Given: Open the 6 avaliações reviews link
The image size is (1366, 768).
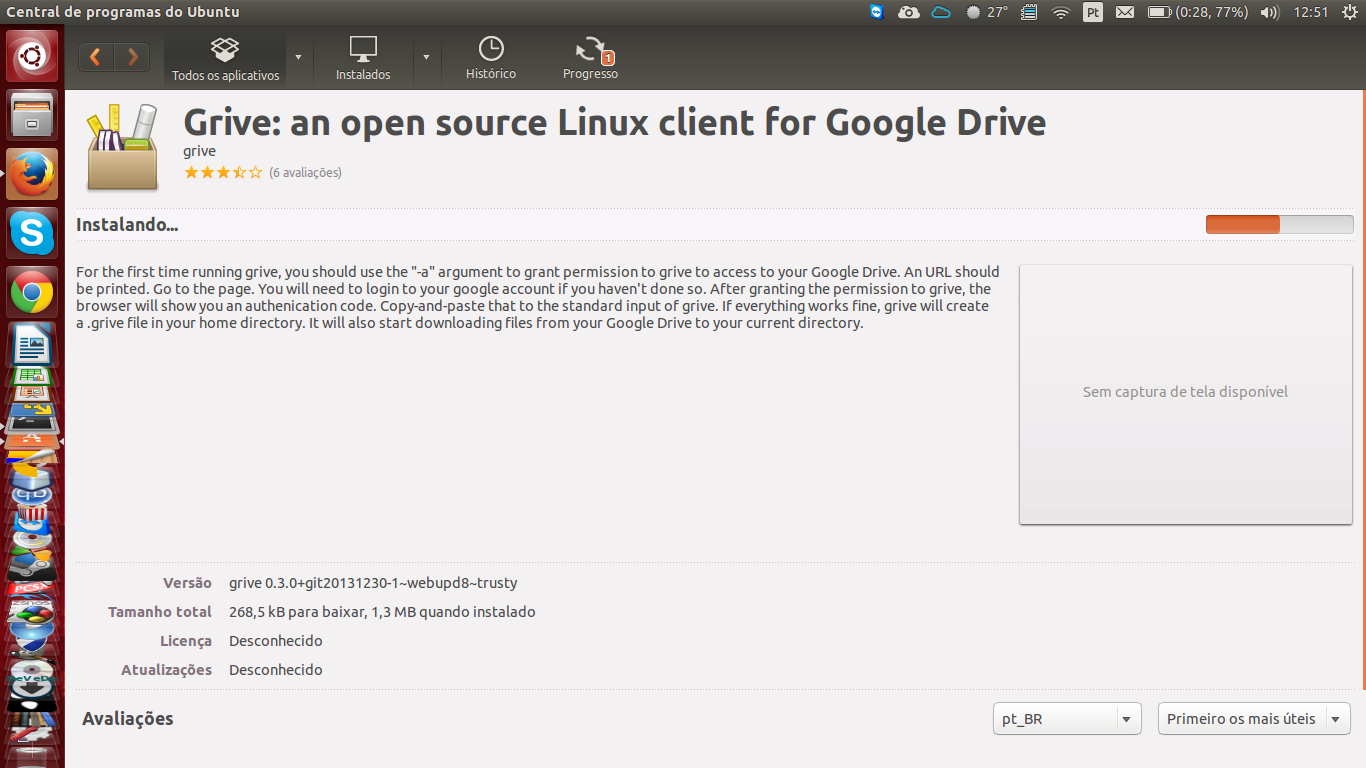Looking at the screenshot, I should [x=305, y=173].
